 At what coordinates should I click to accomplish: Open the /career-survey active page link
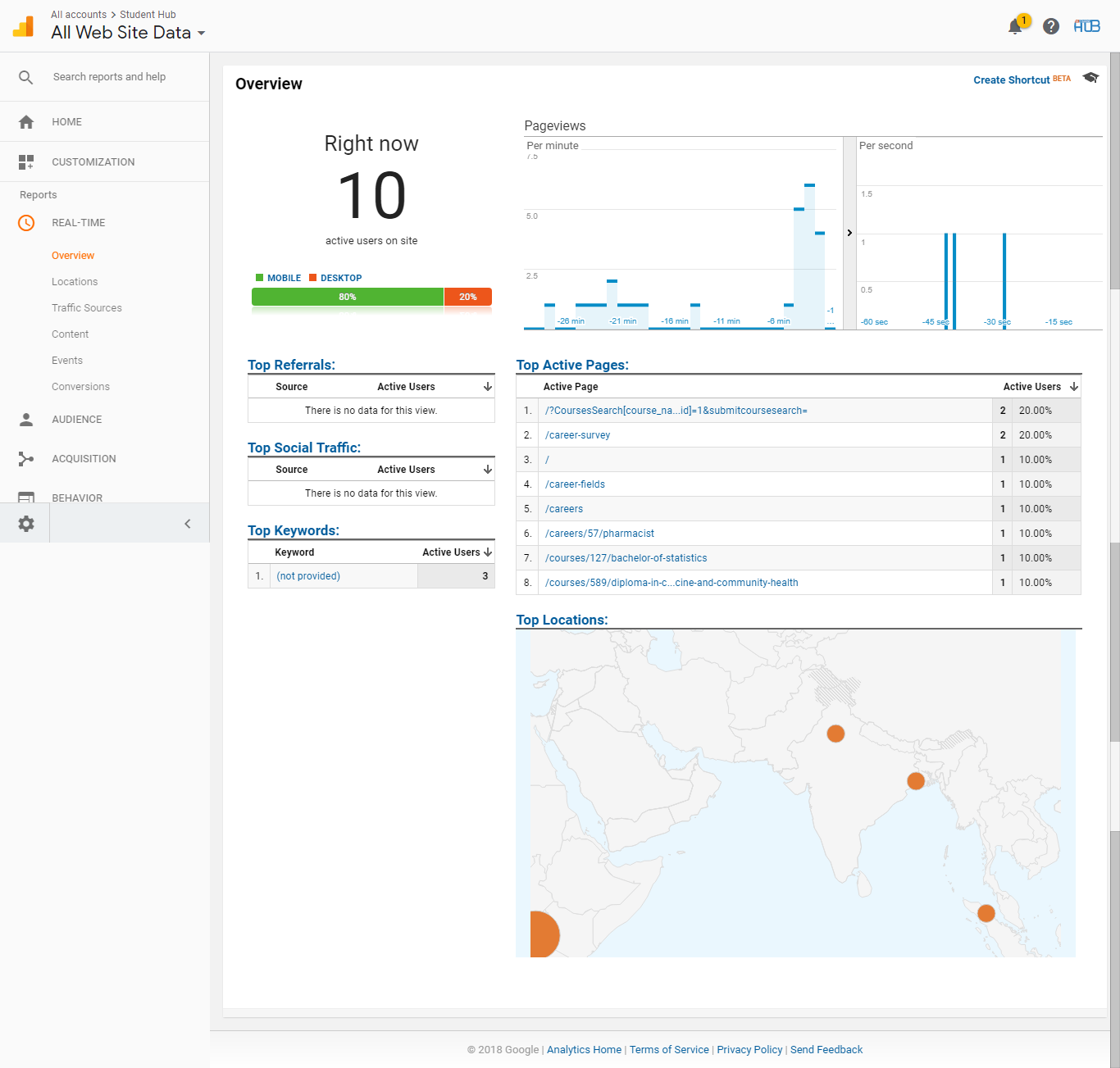pyautogui.click(x=577, y=435)
